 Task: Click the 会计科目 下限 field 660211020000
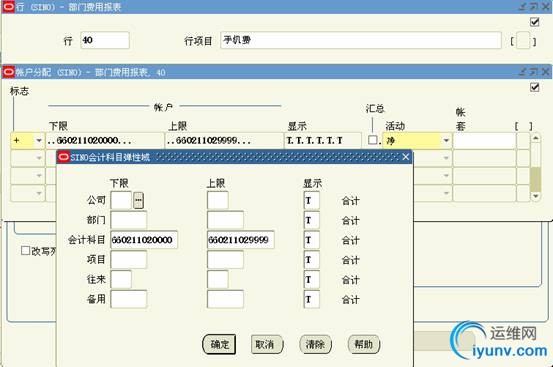click(144, 240)
